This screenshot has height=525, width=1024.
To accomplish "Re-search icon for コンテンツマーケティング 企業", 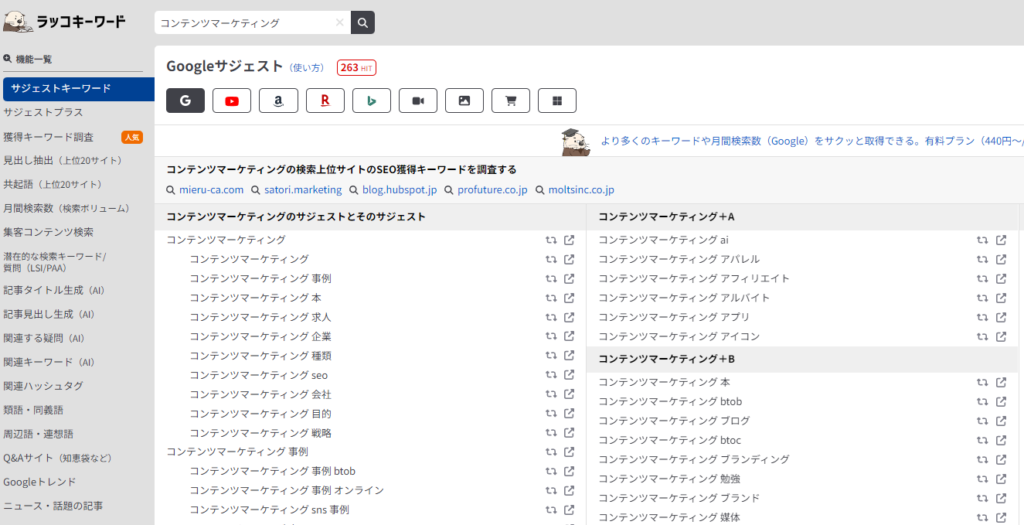I will tap(551, 336).
